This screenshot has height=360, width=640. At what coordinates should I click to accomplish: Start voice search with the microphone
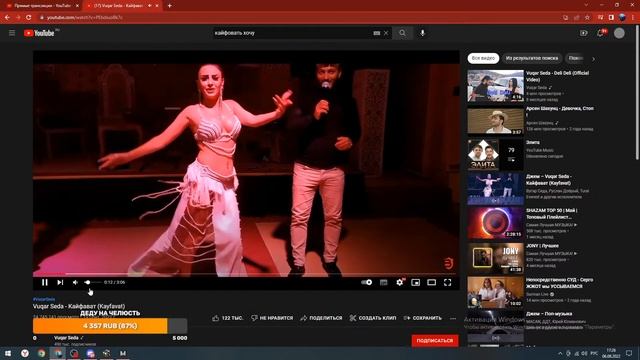tap(422, 33)
